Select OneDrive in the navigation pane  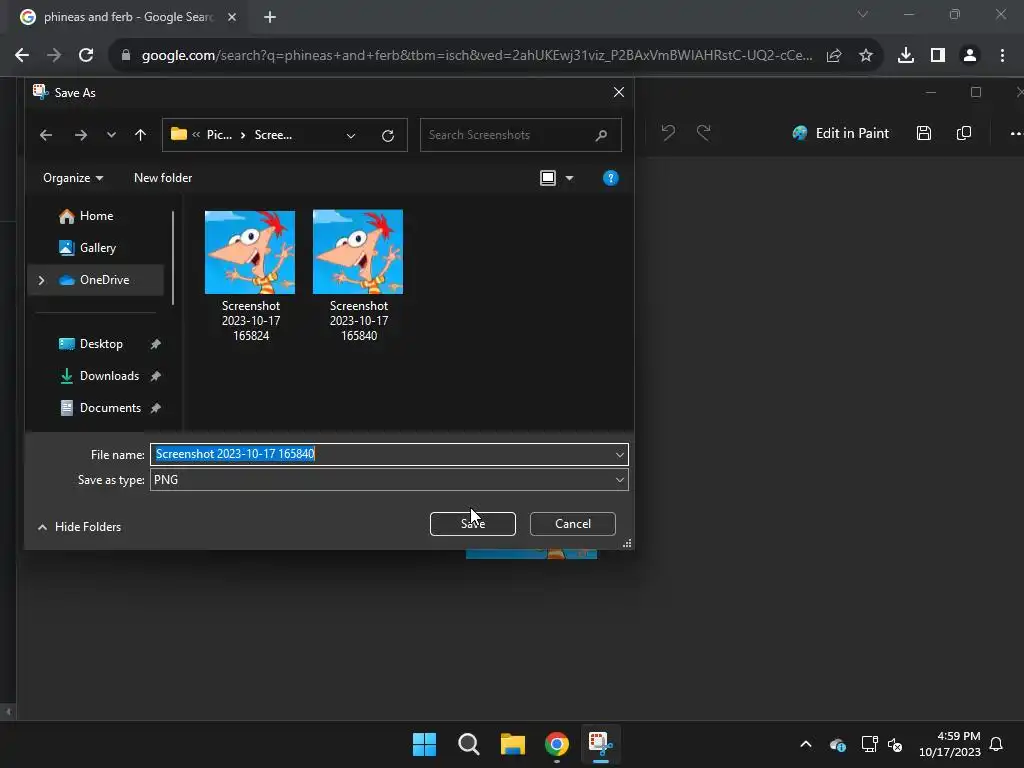[x=95, y=280]
